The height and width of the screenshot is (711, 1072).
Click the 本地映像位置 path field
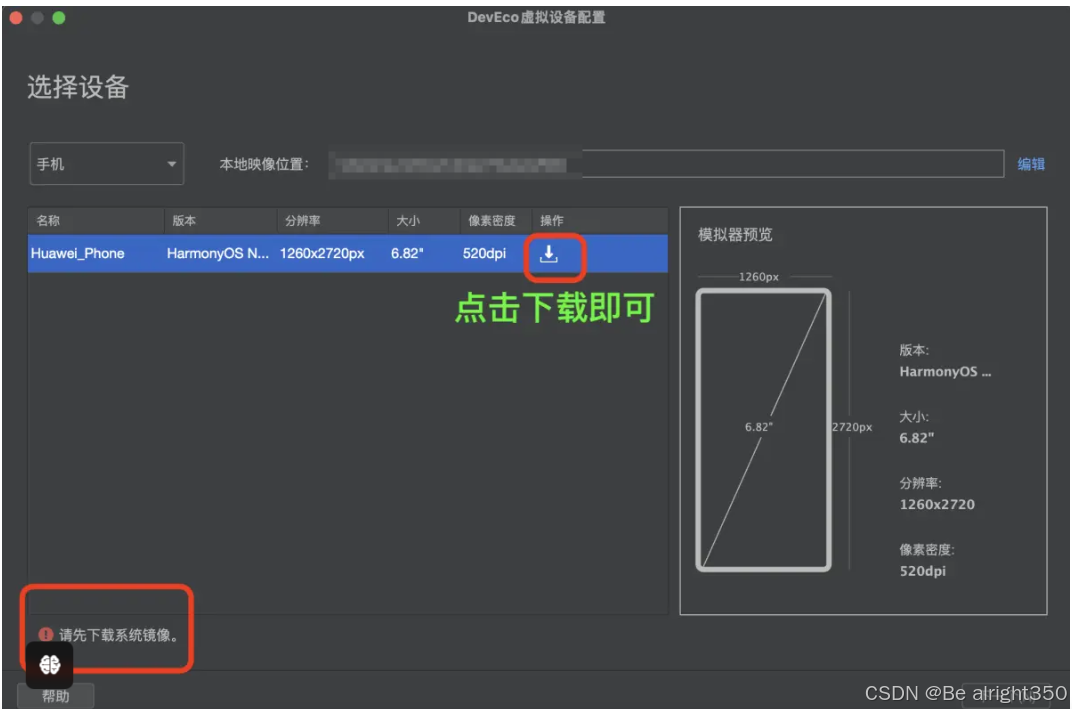[666, 164]
